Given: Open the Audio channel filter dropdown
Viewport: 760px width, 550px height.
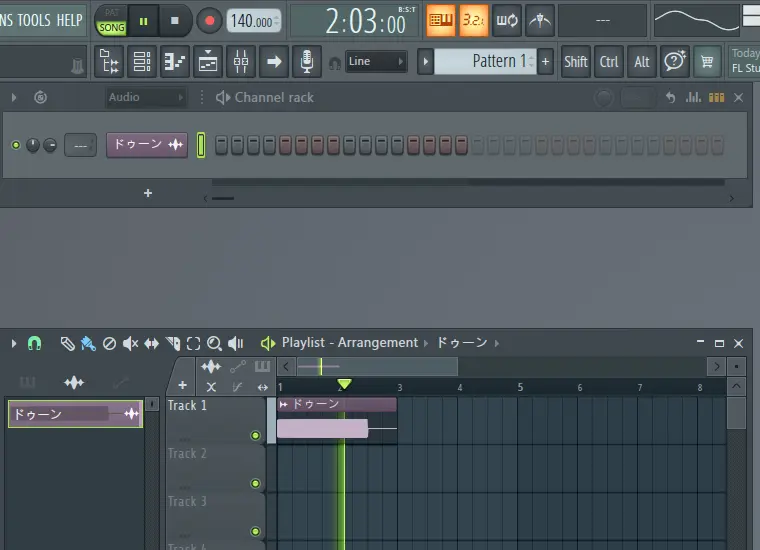Looking at the screenshot, I should point(146,97).
